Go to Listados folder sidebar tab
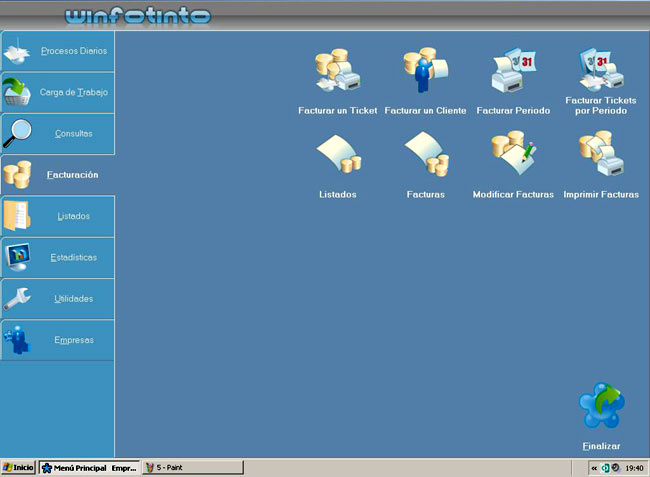 [x=58, y=216]
